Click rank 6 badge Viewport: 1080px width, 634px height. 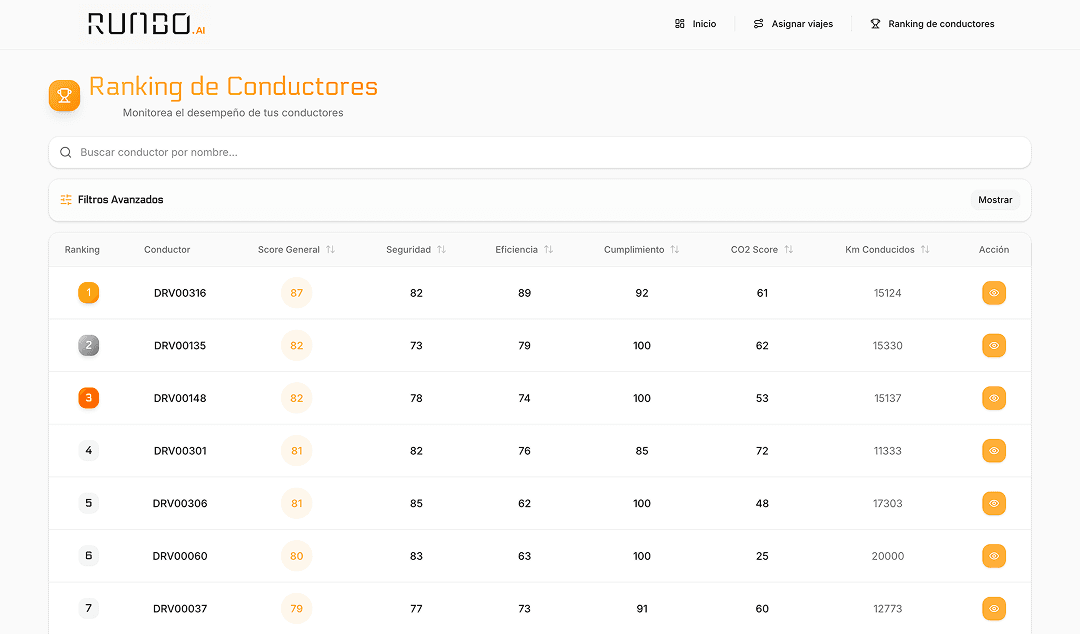point(88,556)
